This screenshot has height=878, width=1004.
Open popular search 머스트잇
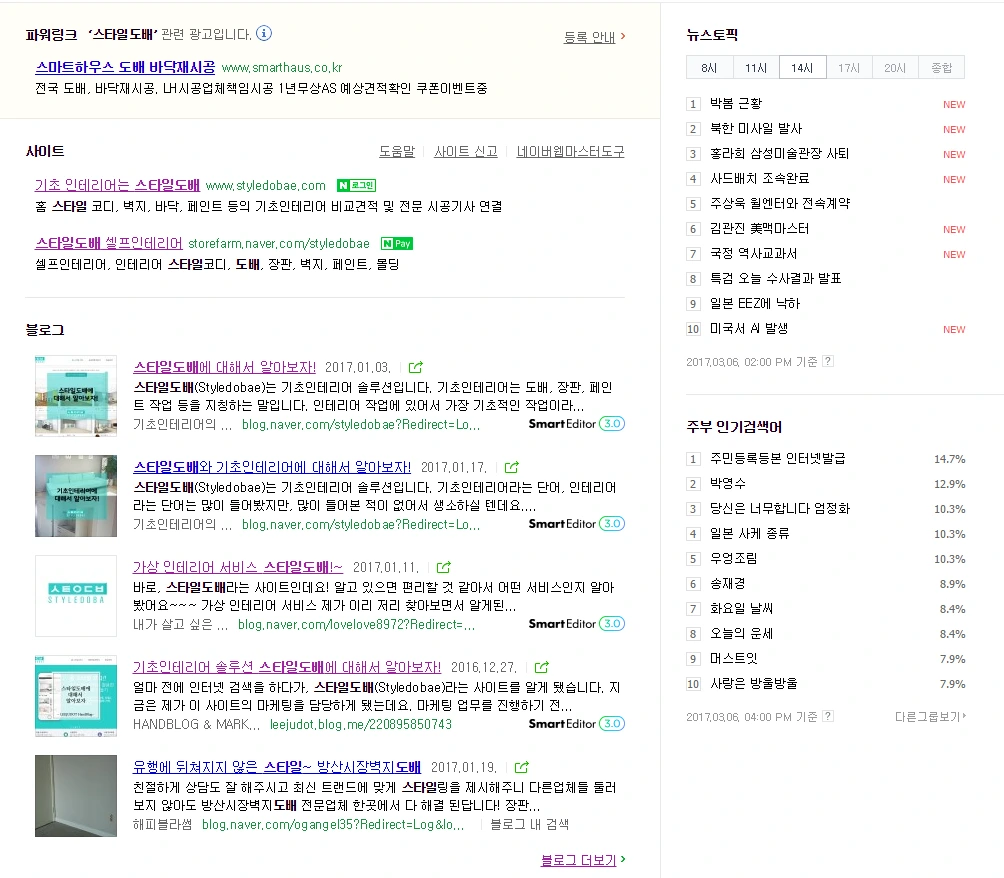[733, 658]
